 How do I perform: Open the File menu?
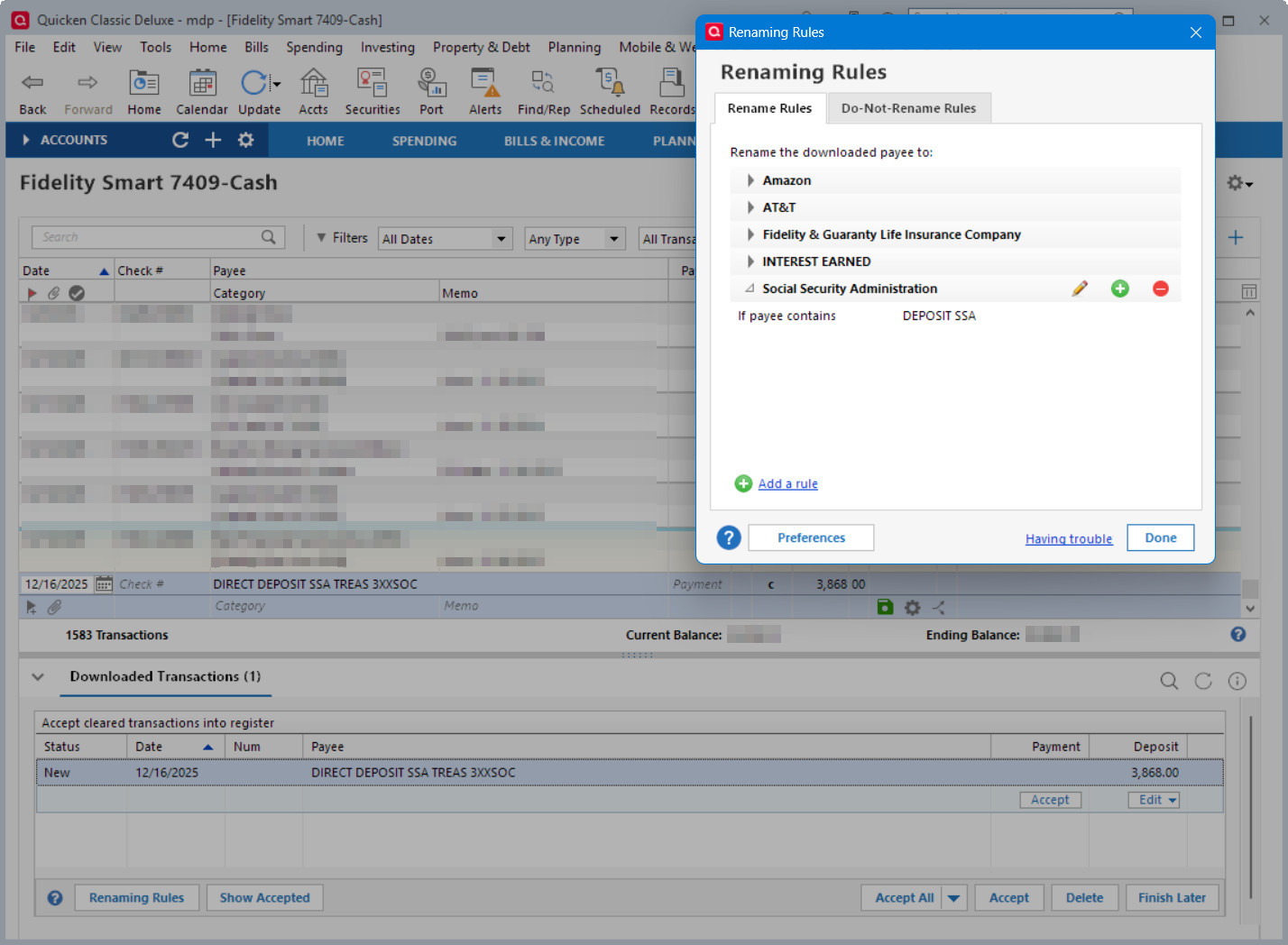[x=25, y=47]
